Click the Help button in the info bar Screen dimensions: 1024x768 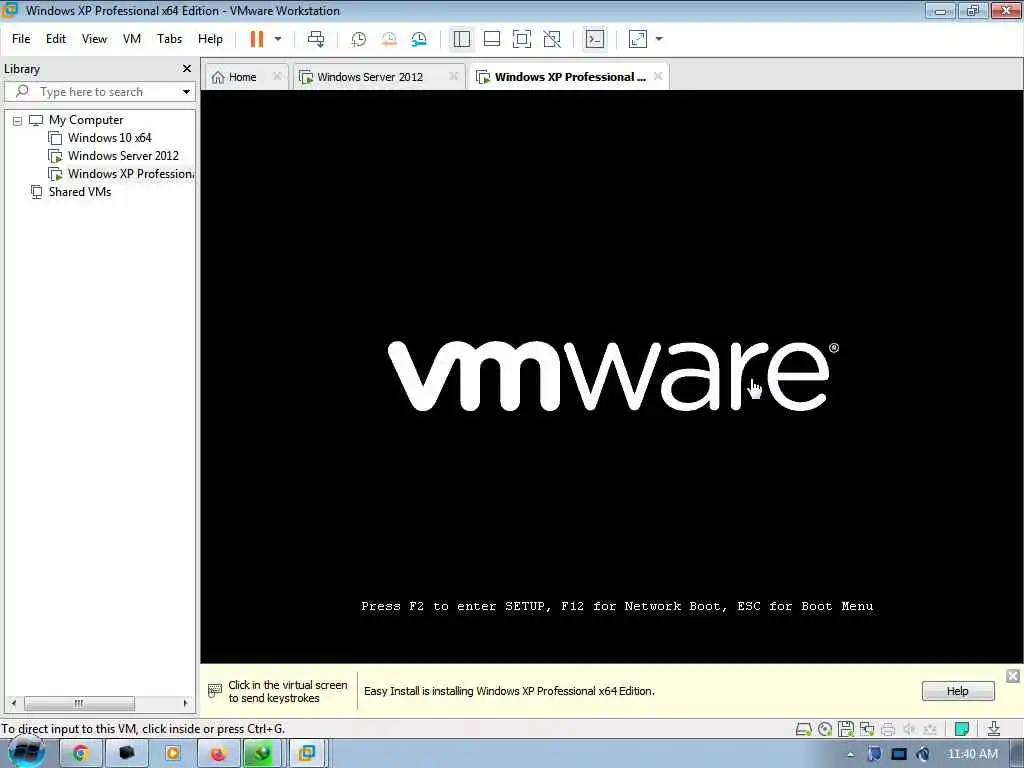coord(957,691)
